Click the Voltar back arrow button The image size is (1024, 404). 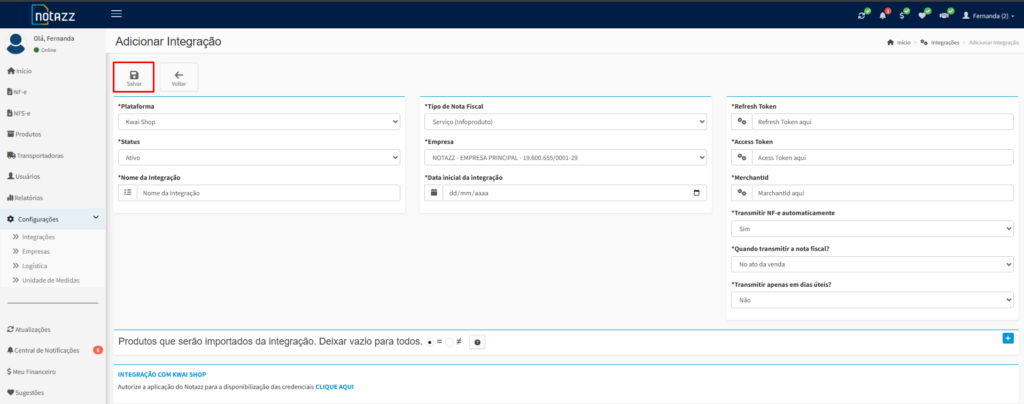point(179,77)
